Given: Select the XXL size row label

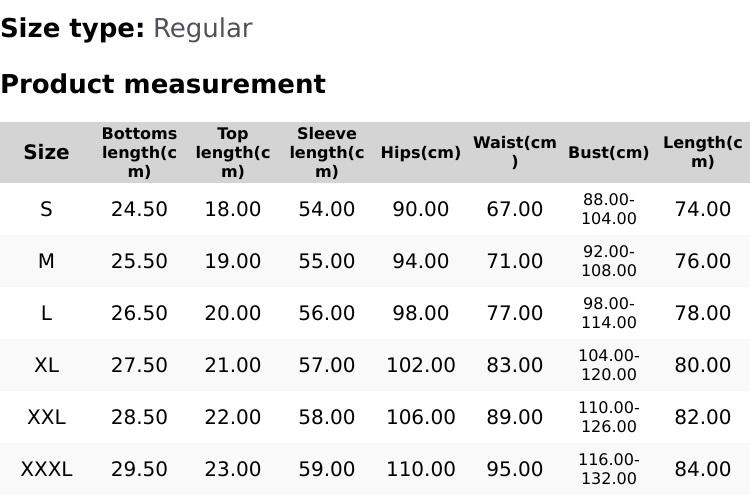Looking at the screenshot, I should click(46, 417).
